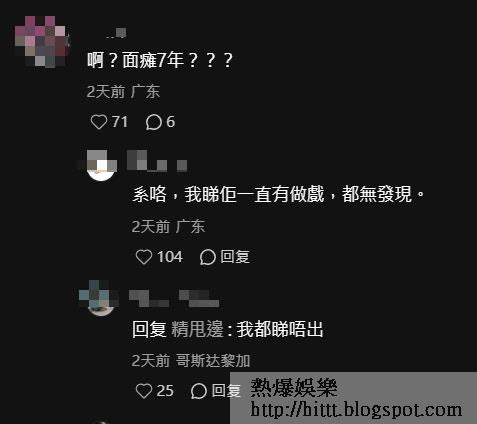Select the comment 啊?面瘫7年???

pos(160,60)
